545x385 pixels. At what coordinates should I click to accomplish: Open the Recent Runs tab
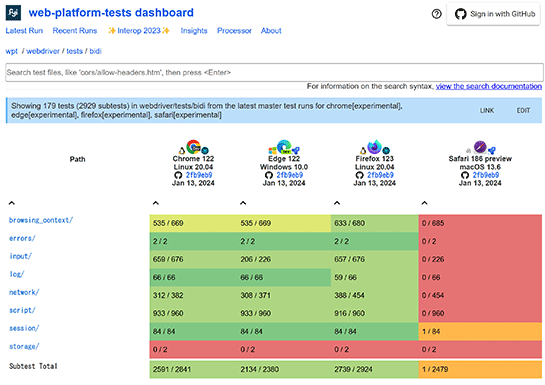tap(75, 31)
